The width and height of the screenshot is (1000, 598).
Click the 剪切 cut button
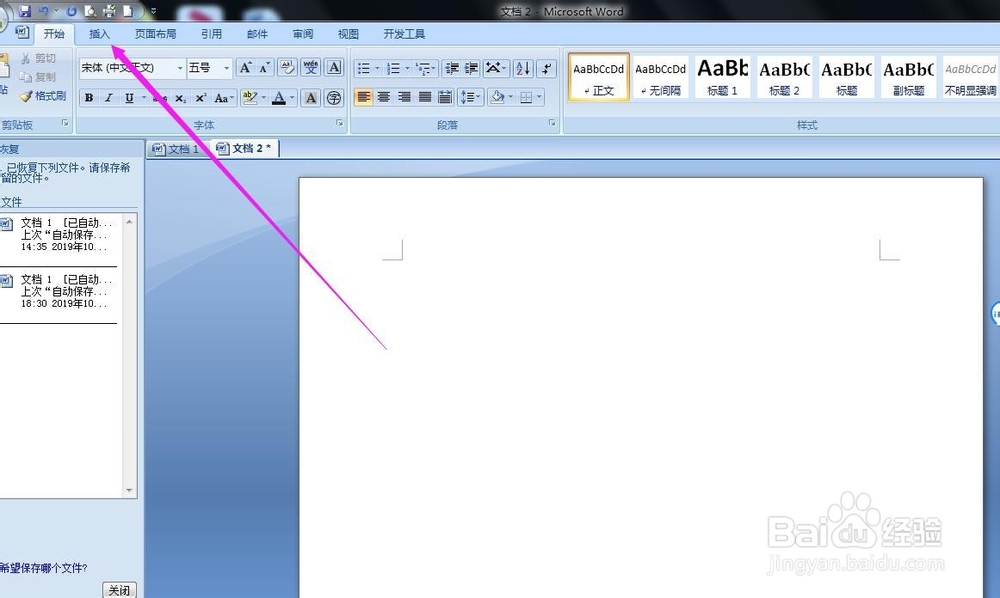click(38, 59)
